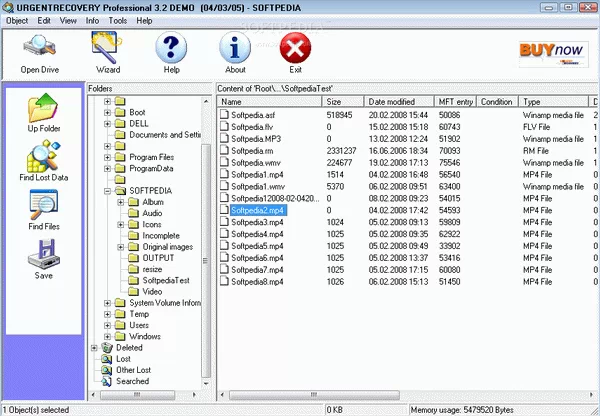Click folder tree scroll up arrow

tap(206, 101)
